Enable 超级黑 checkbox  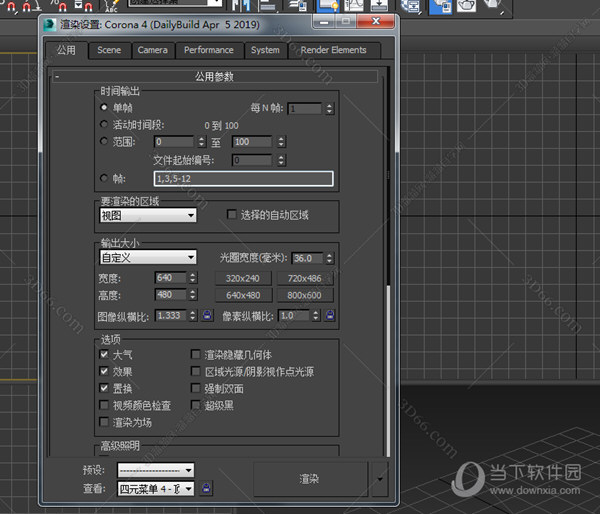pyautogui.click(x=196, y=405)
